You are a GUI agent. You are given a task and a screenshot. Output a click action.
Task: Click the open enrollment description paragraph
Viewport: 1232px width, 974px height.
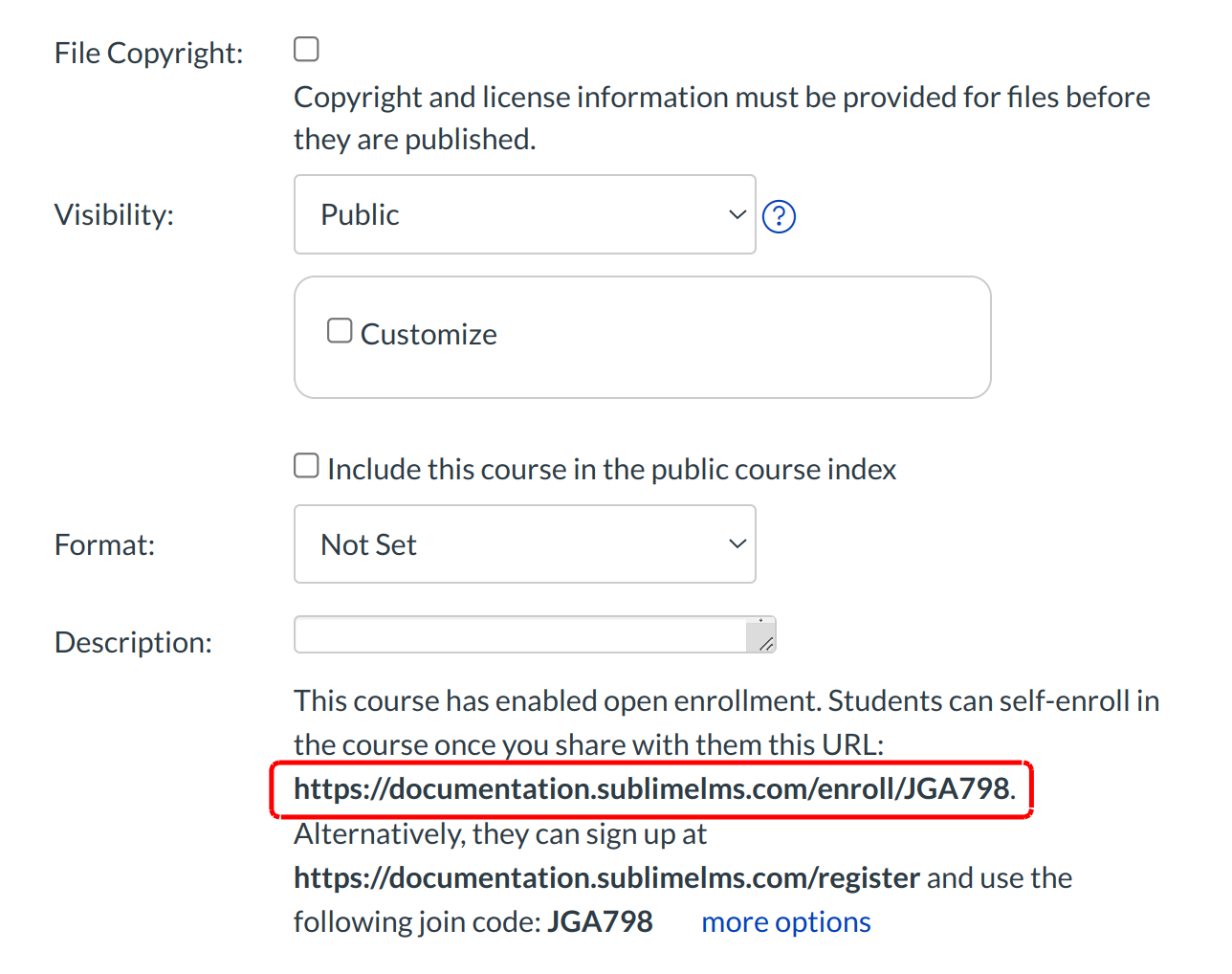click(670, 700)
